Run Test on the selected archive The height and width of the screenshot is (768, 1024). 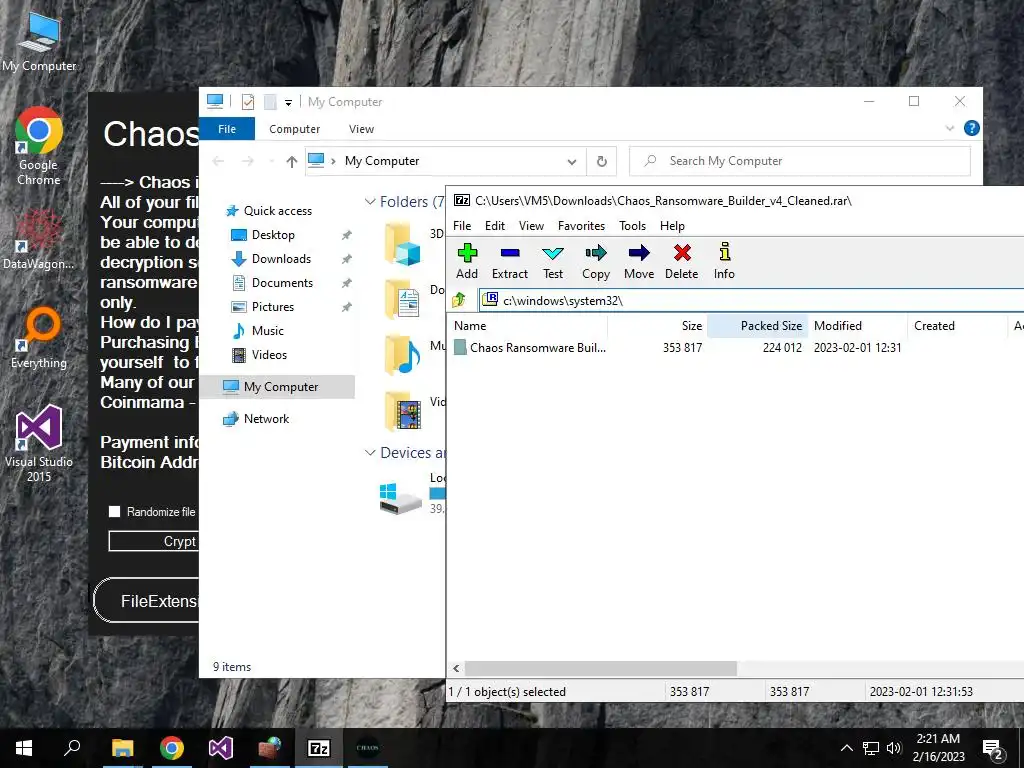(552, 261)
